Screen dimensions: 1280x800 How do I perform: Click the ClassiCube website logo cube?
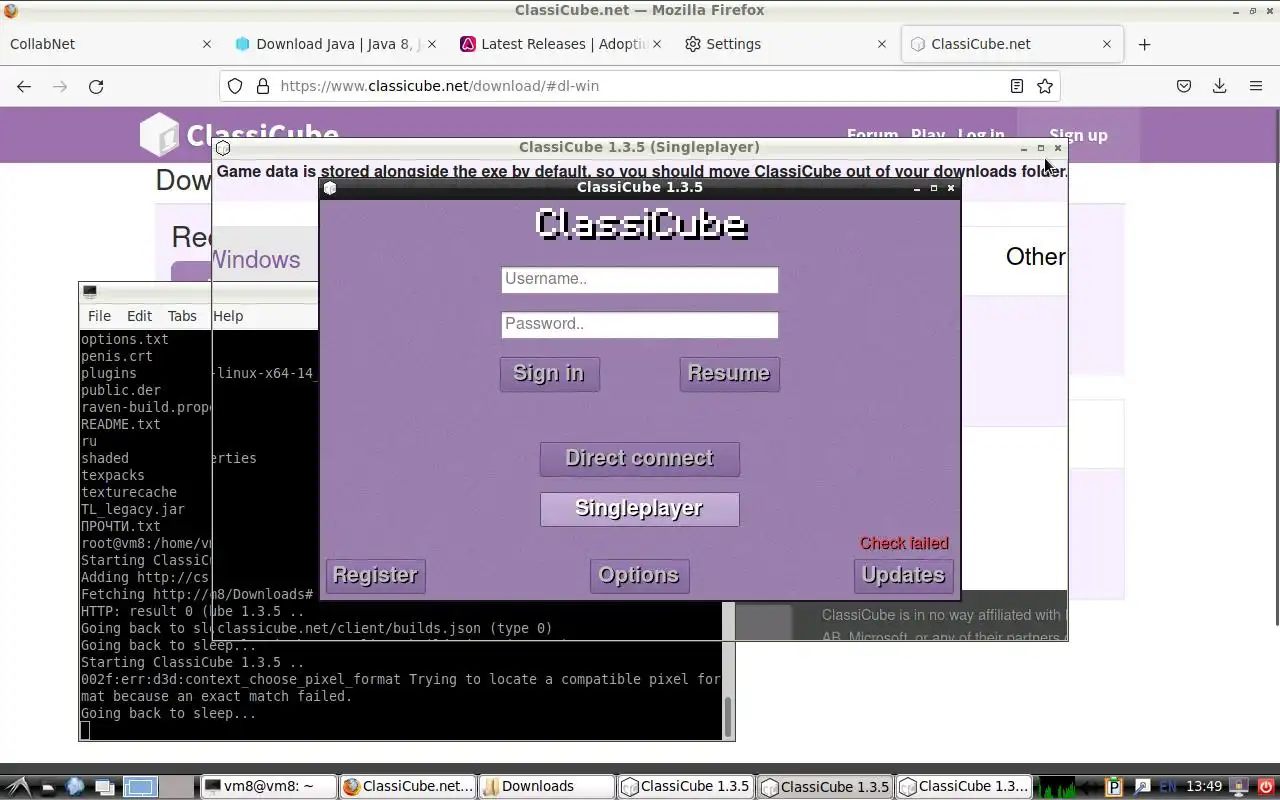pyautogui.click(x=158, y=134)
